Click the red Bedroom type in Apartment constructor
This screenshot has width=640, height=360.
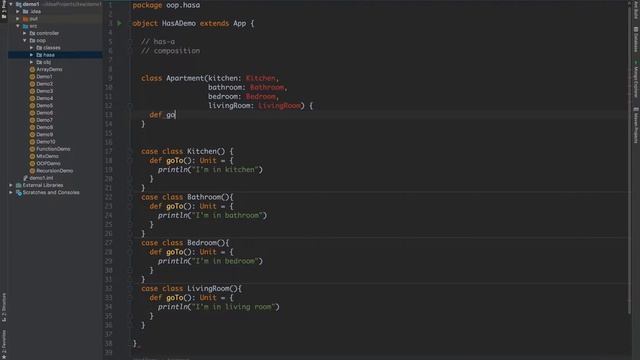260,96
